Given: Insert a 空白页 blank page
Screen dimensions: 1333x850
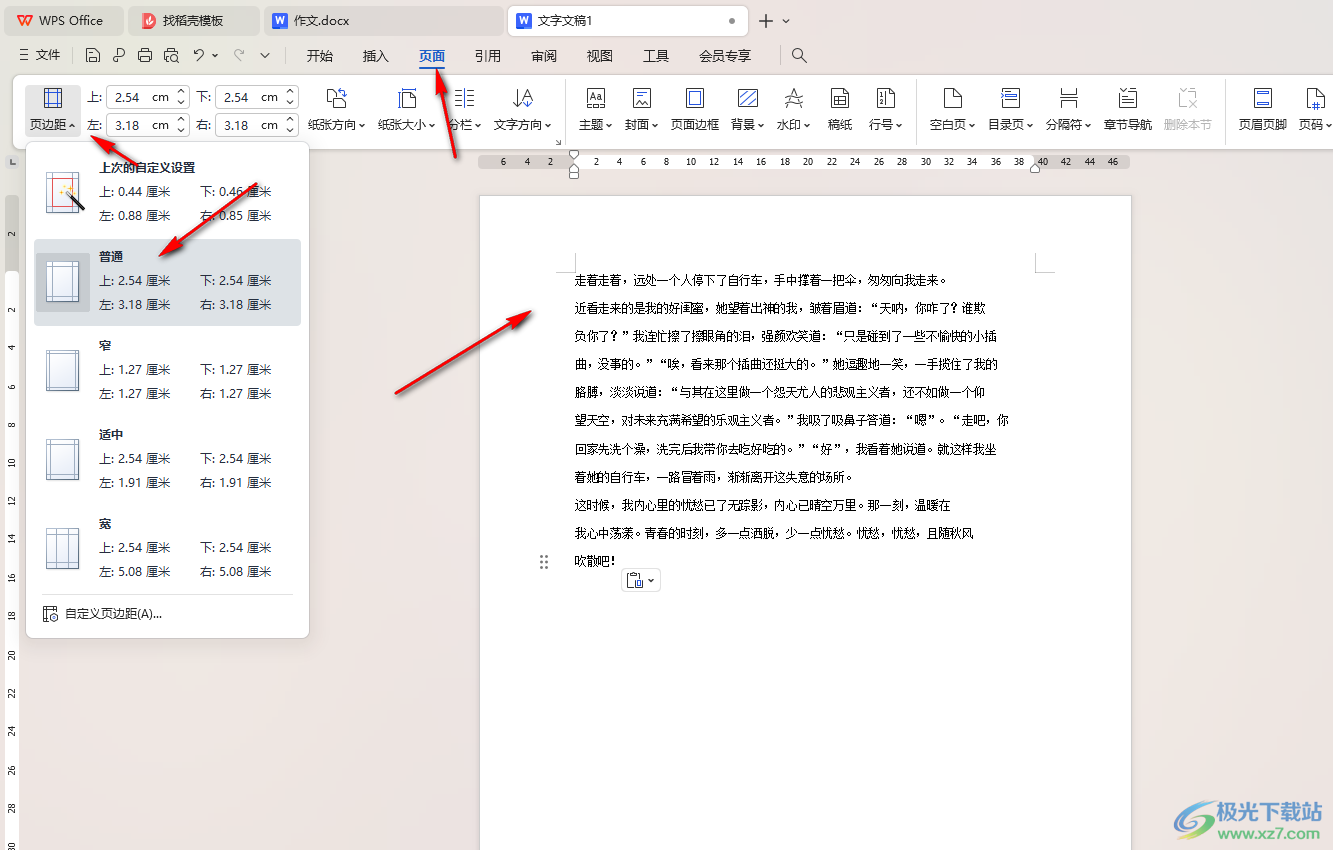Looking at the screenshot, I should coord(953,111).
